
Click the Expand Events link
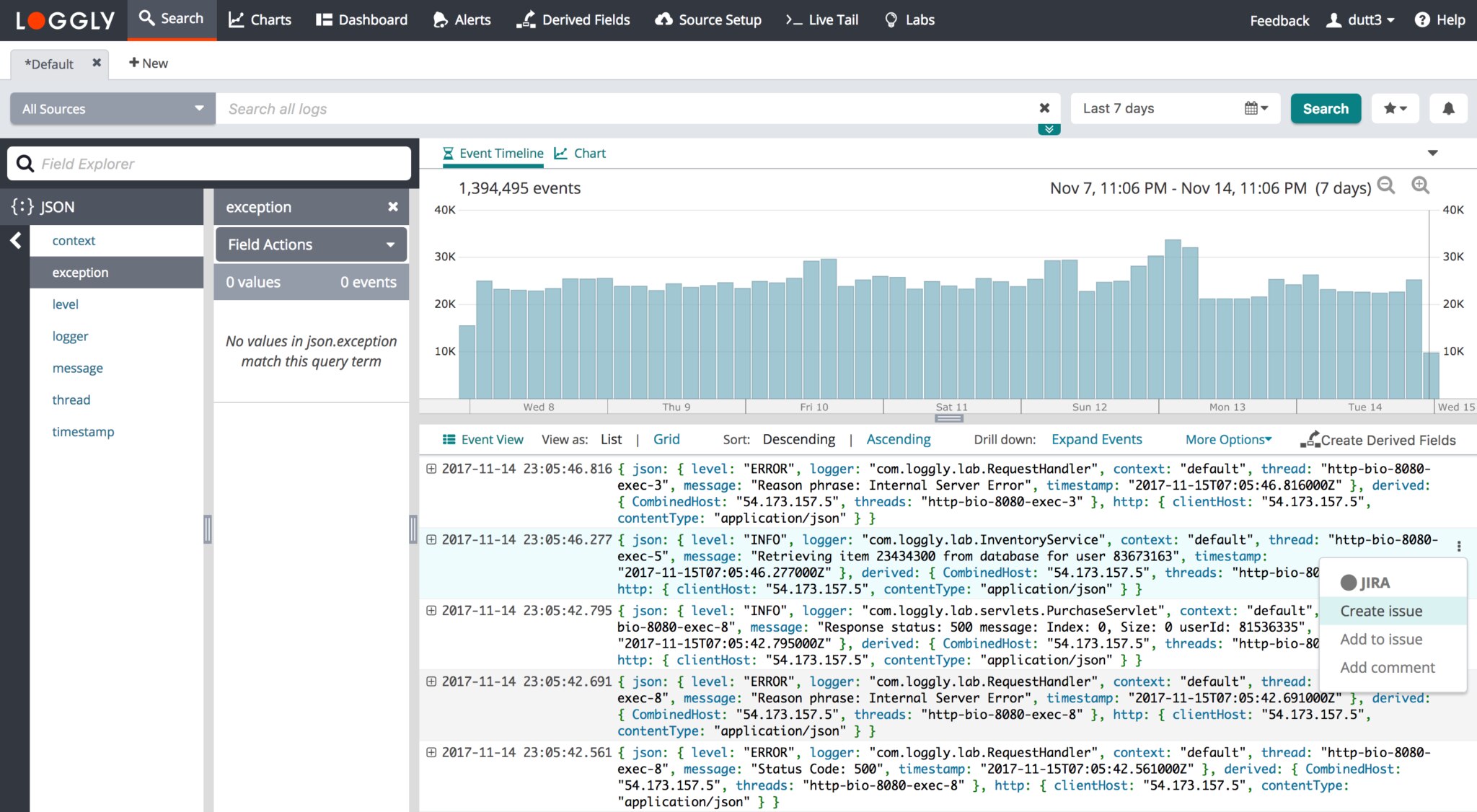1096,439
